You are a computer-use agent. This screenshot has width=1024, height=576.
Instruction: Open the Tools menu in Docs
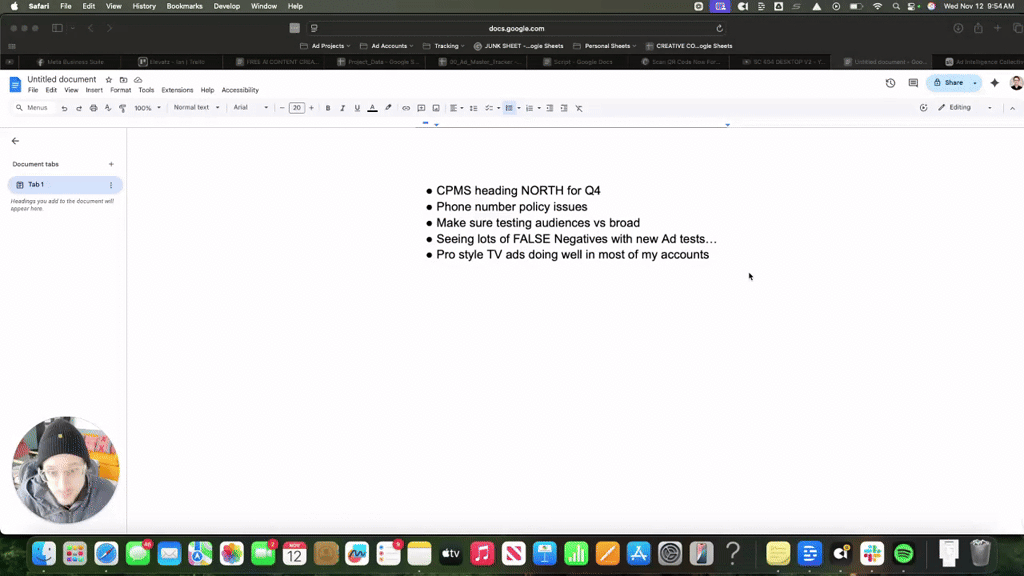pyautogui.click(x=146, y=90)
